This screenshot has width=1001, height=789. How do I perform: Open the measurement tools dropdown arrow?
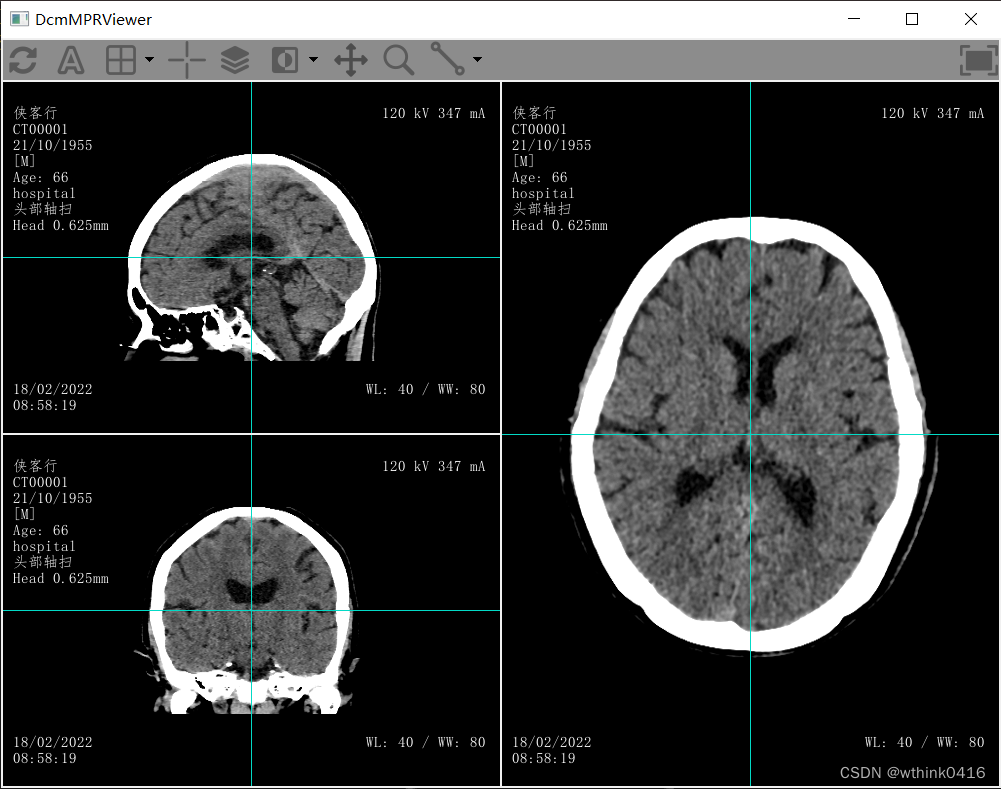click(477, 59)
